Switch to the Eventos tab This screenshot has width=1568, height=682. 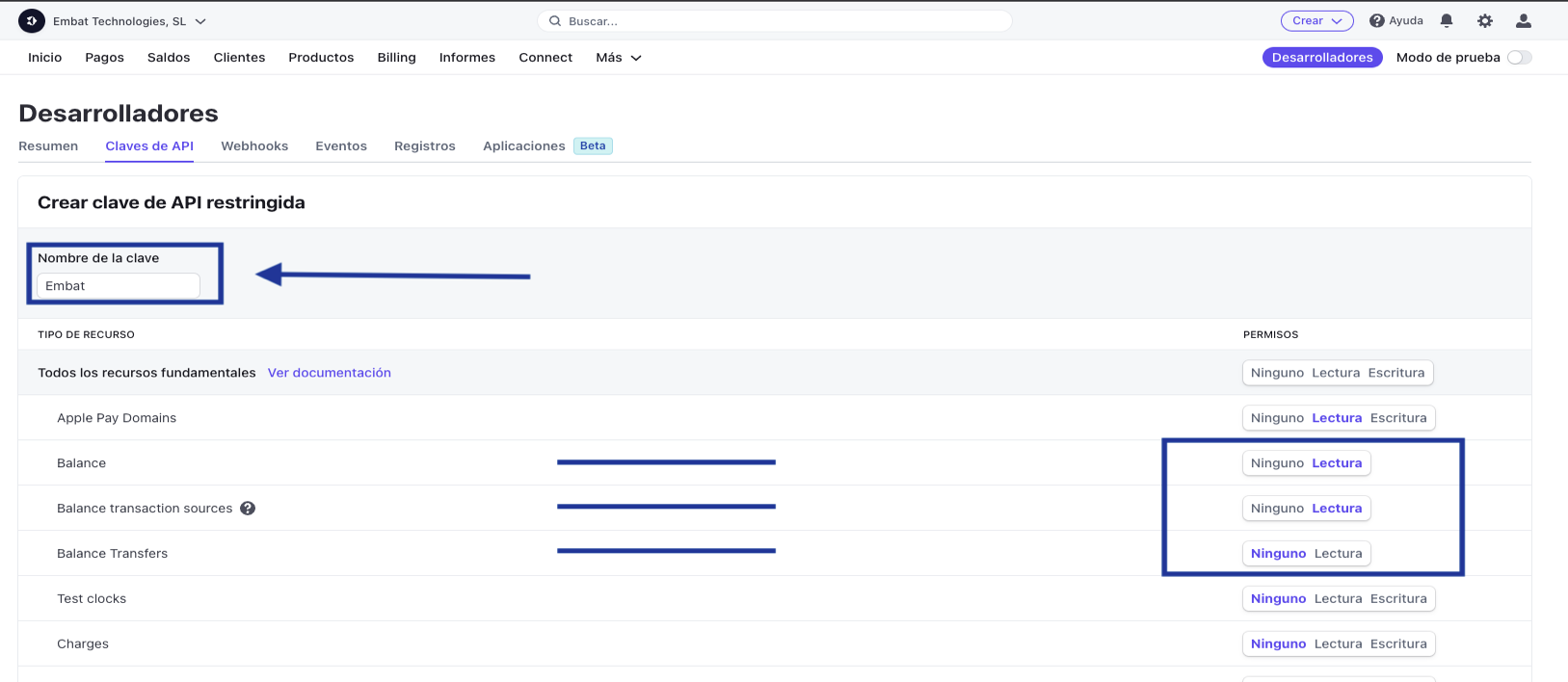tap(341, 146)
